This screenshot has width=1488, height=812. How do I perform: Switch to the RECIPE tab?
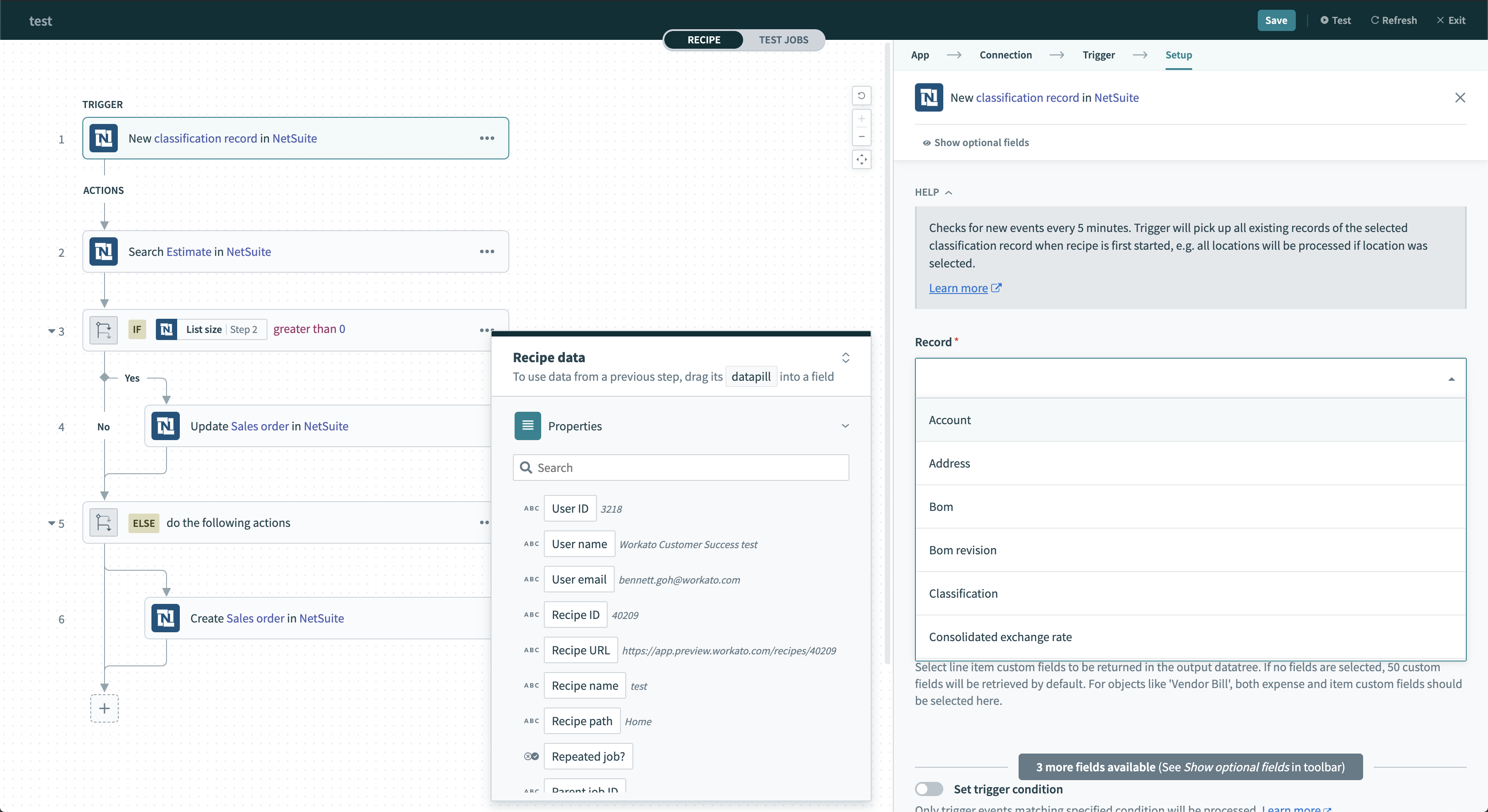703,40
